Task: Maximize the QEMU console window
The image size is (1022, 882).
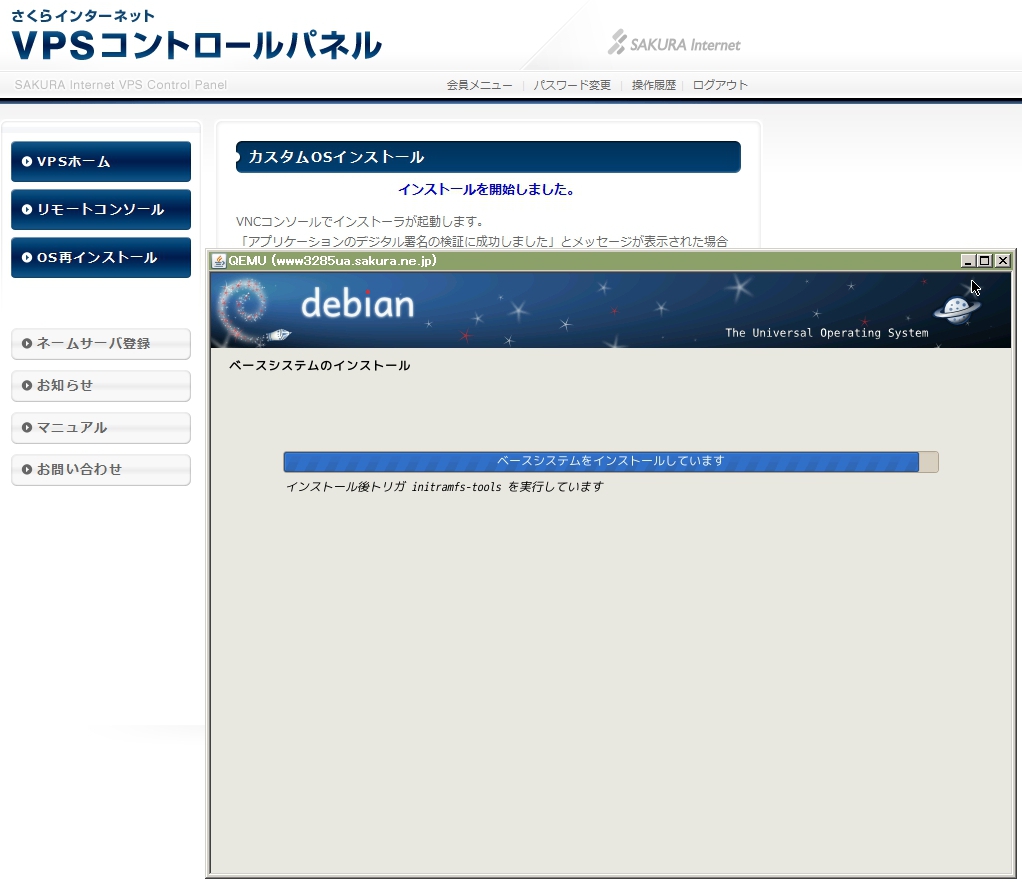Action: point(985,261)
